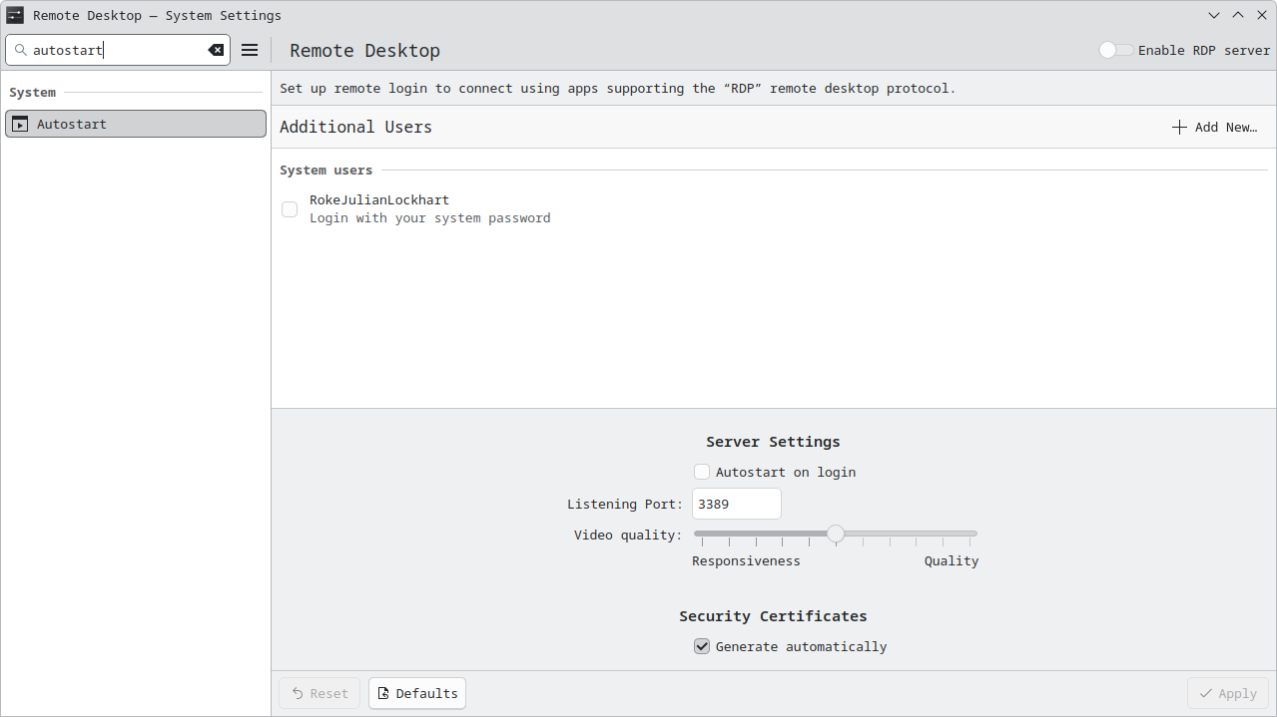Focus the Listening Port field
This screenshot has height=717, width=1277.
point(736,504)
